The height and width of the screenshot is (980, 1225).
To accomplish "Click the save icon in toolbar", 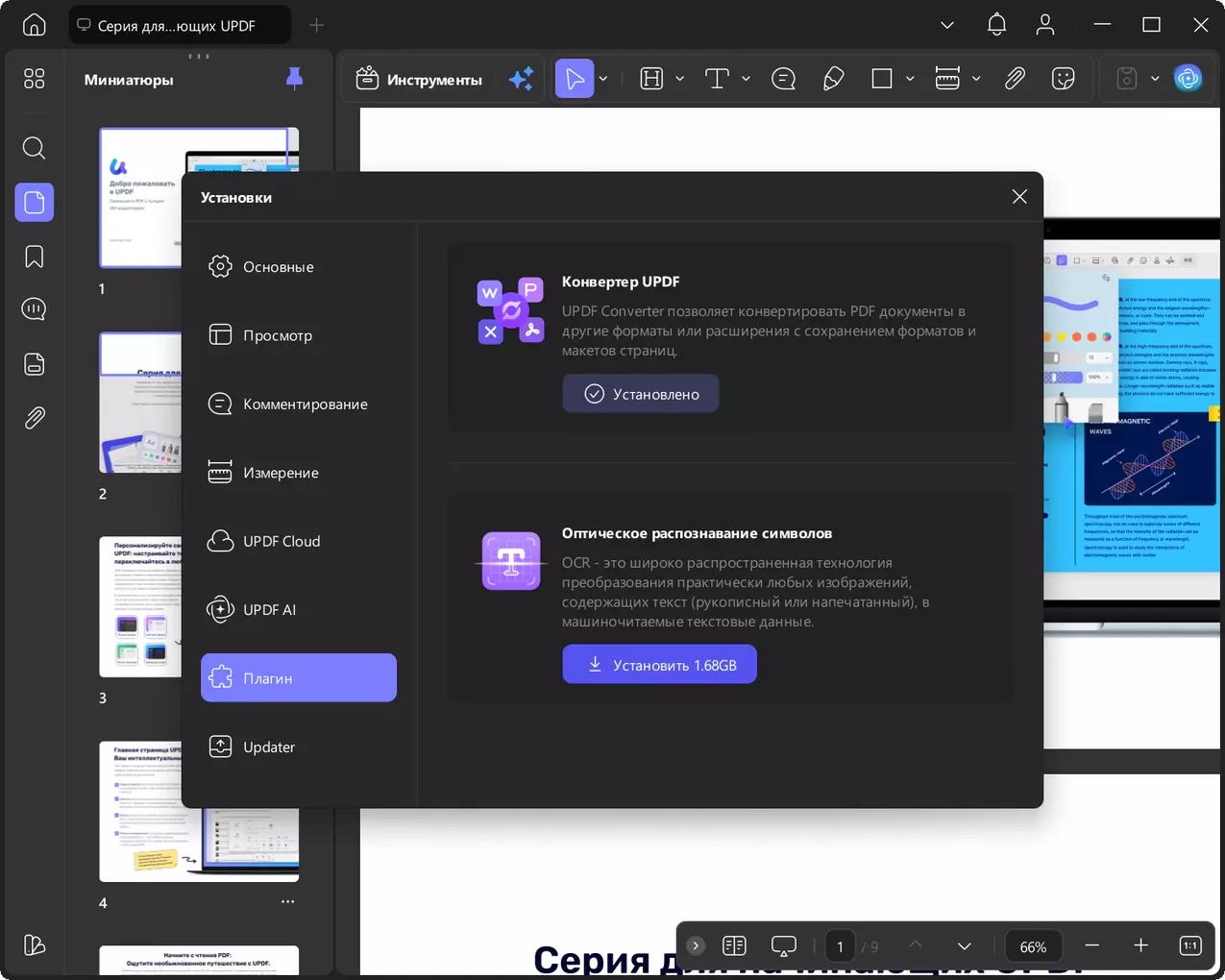I will point(1127,79).
